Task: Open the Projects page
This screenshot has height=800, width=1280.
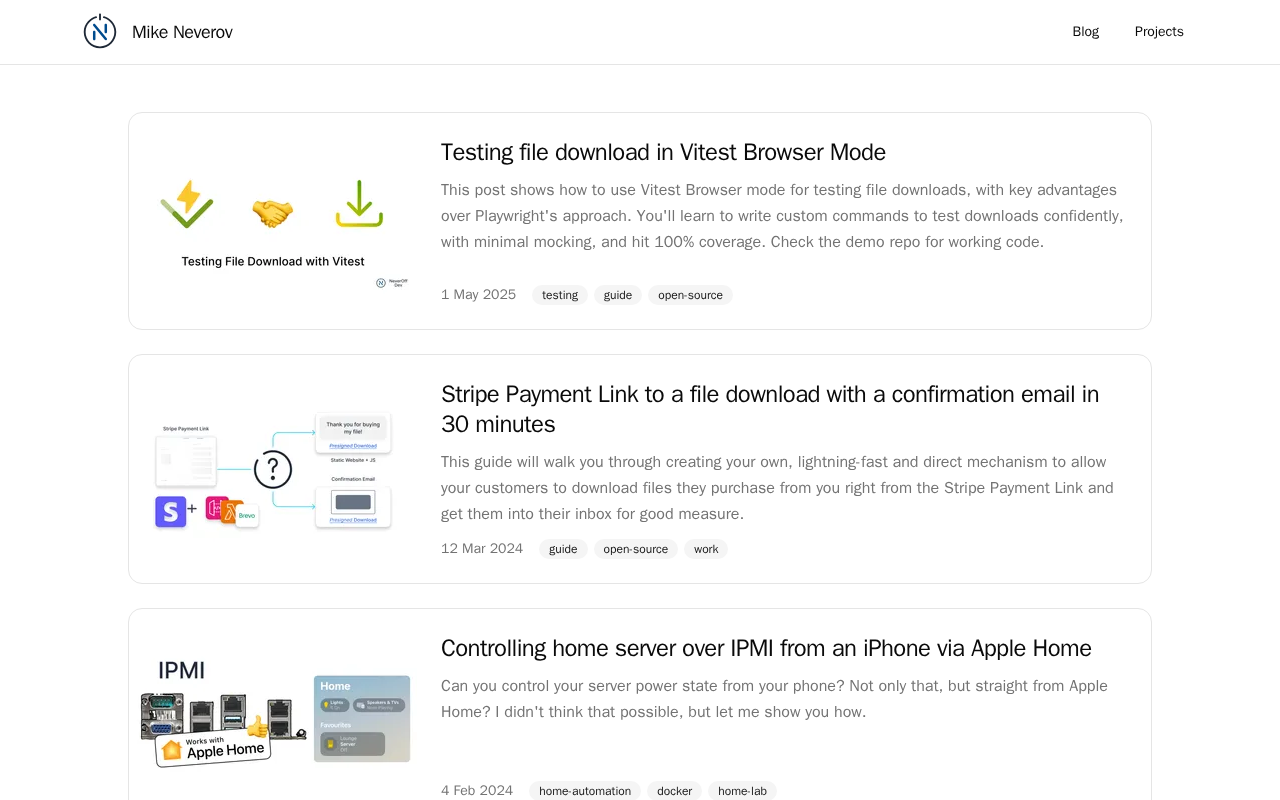Action: pyautogui.click(x=1159, y=32)
